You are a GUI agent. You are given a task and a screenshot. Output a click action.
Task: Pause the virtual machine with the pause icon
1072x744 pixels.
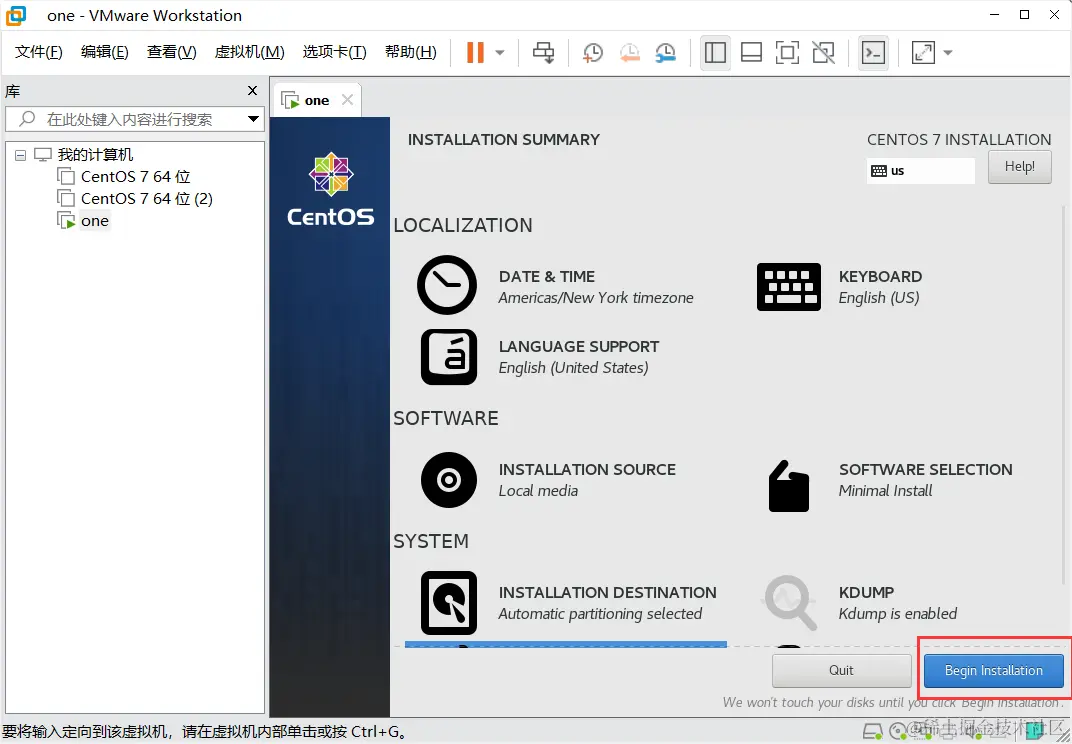coord(475,53)
